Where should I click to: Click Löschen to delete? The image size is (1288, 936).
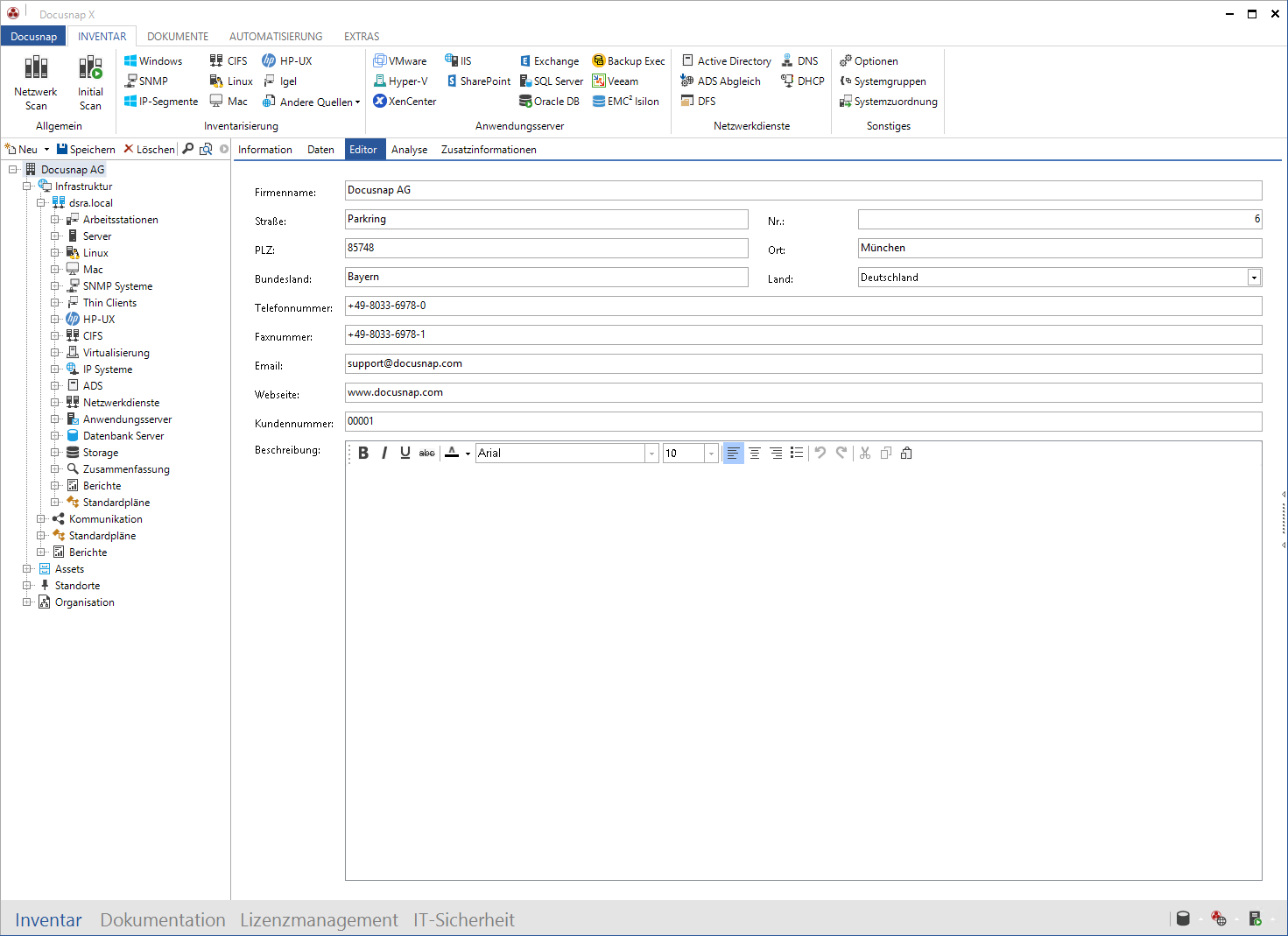point(149,150)
